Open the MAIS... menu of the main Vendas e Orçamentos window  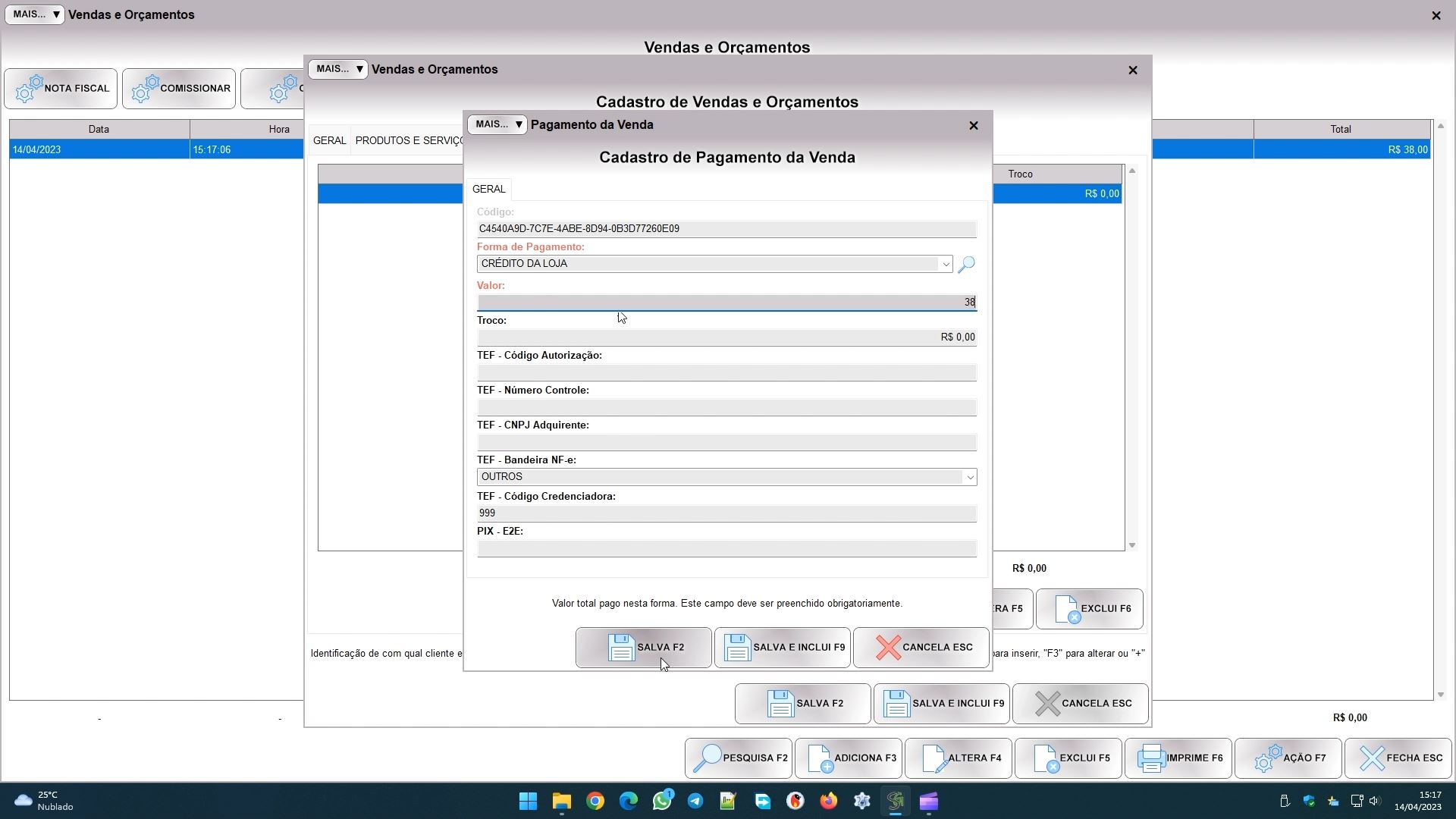click(34, 14)
